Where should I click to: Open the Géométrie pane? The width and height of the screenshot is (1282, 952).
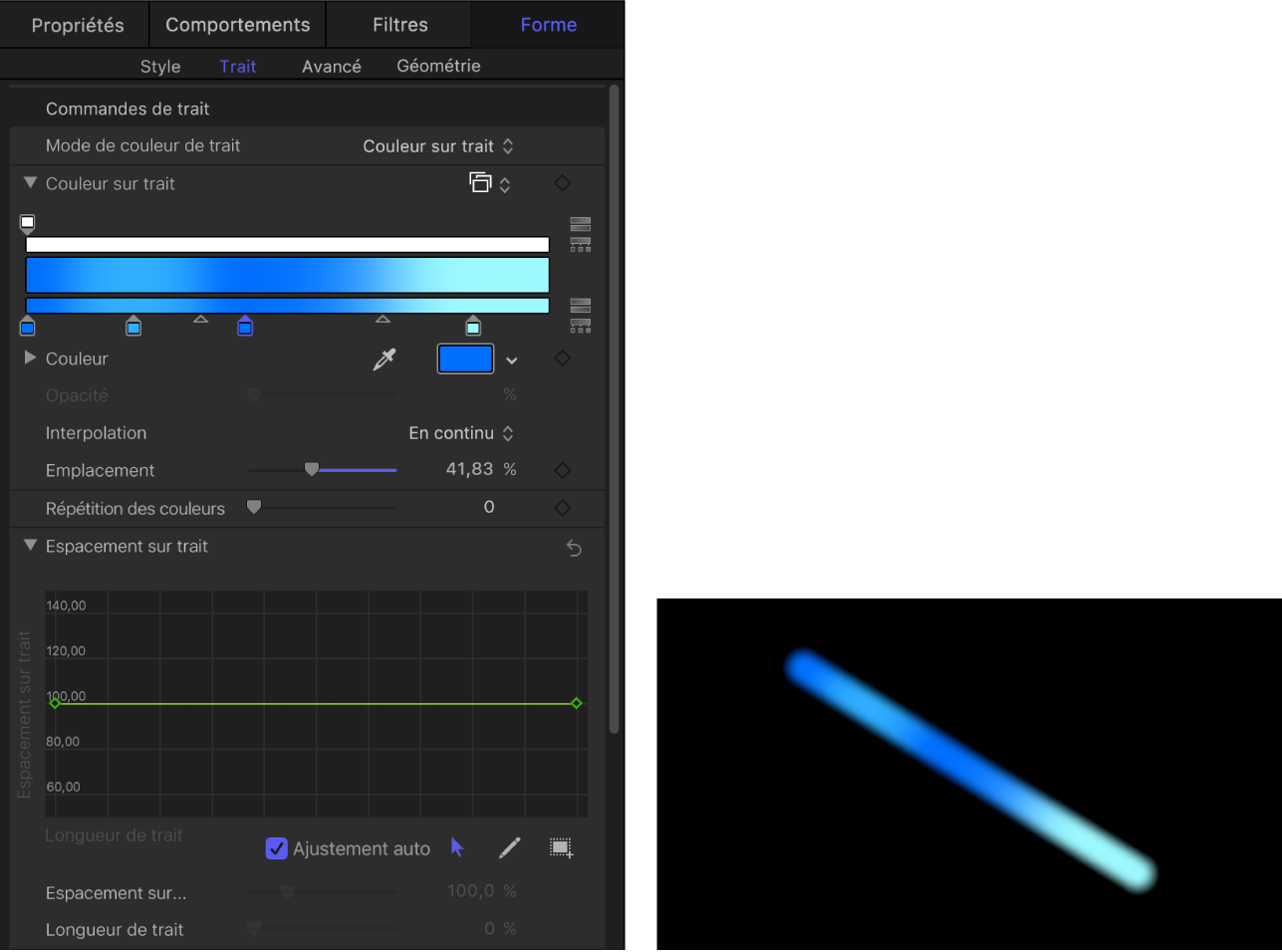[x=438, y=66]
